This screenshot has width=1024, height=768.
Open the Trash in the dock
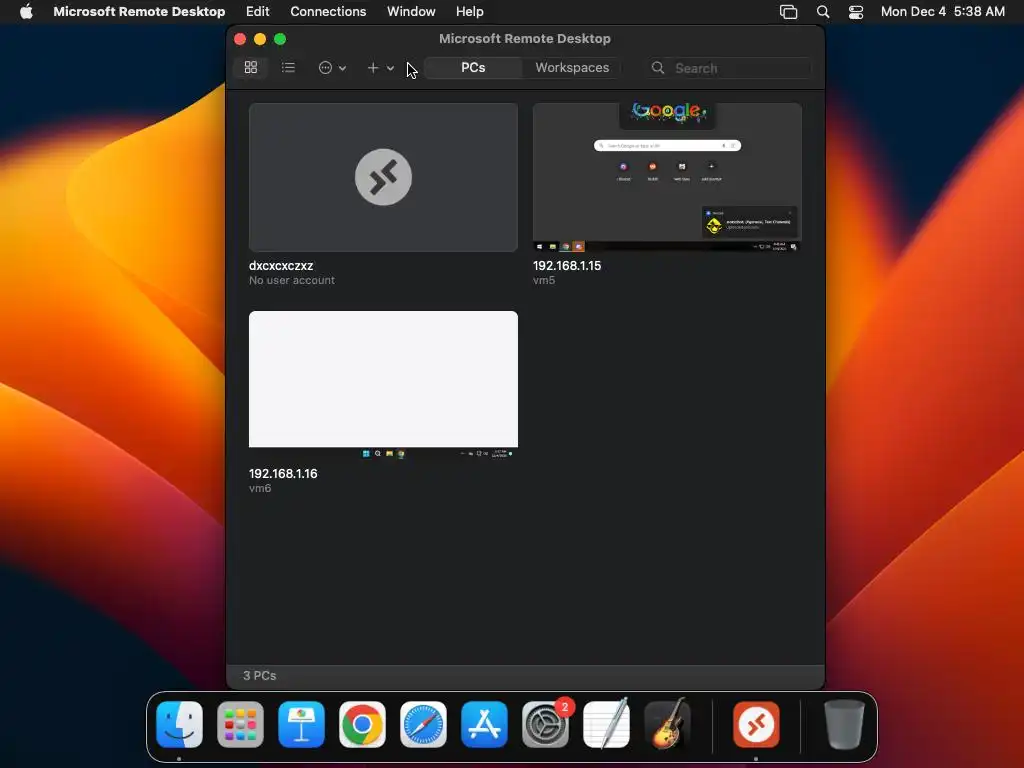(x=844, y=724)
